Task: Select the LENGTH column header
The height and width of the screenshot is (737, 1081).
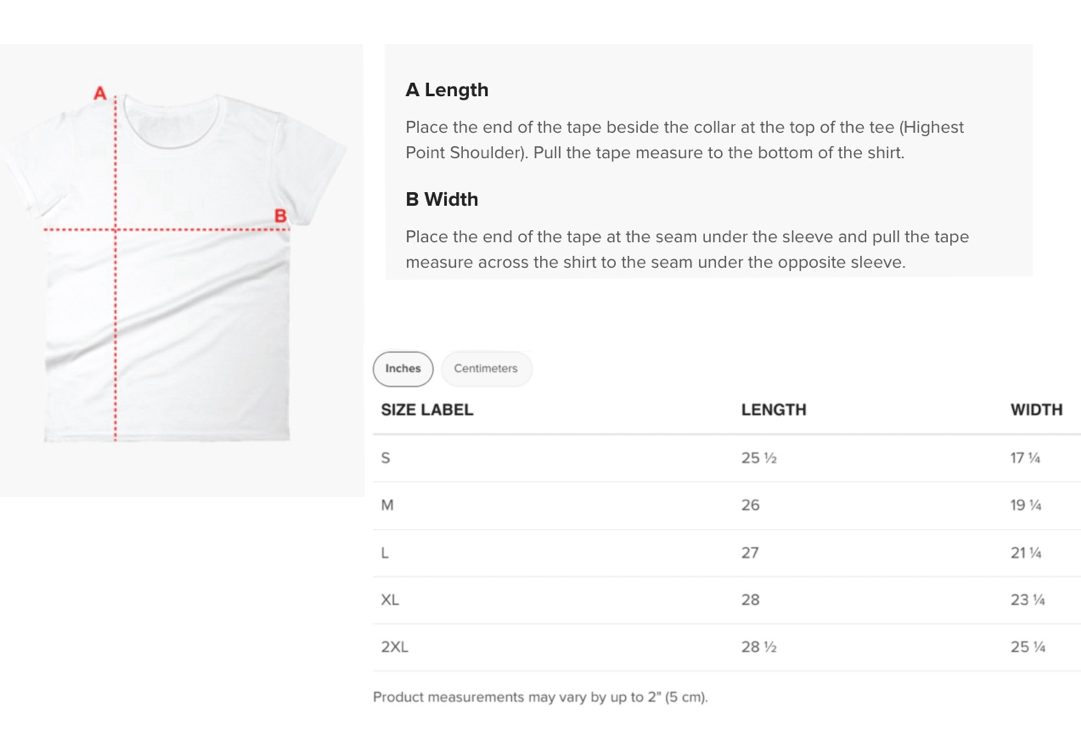Action: coord(774,410)
